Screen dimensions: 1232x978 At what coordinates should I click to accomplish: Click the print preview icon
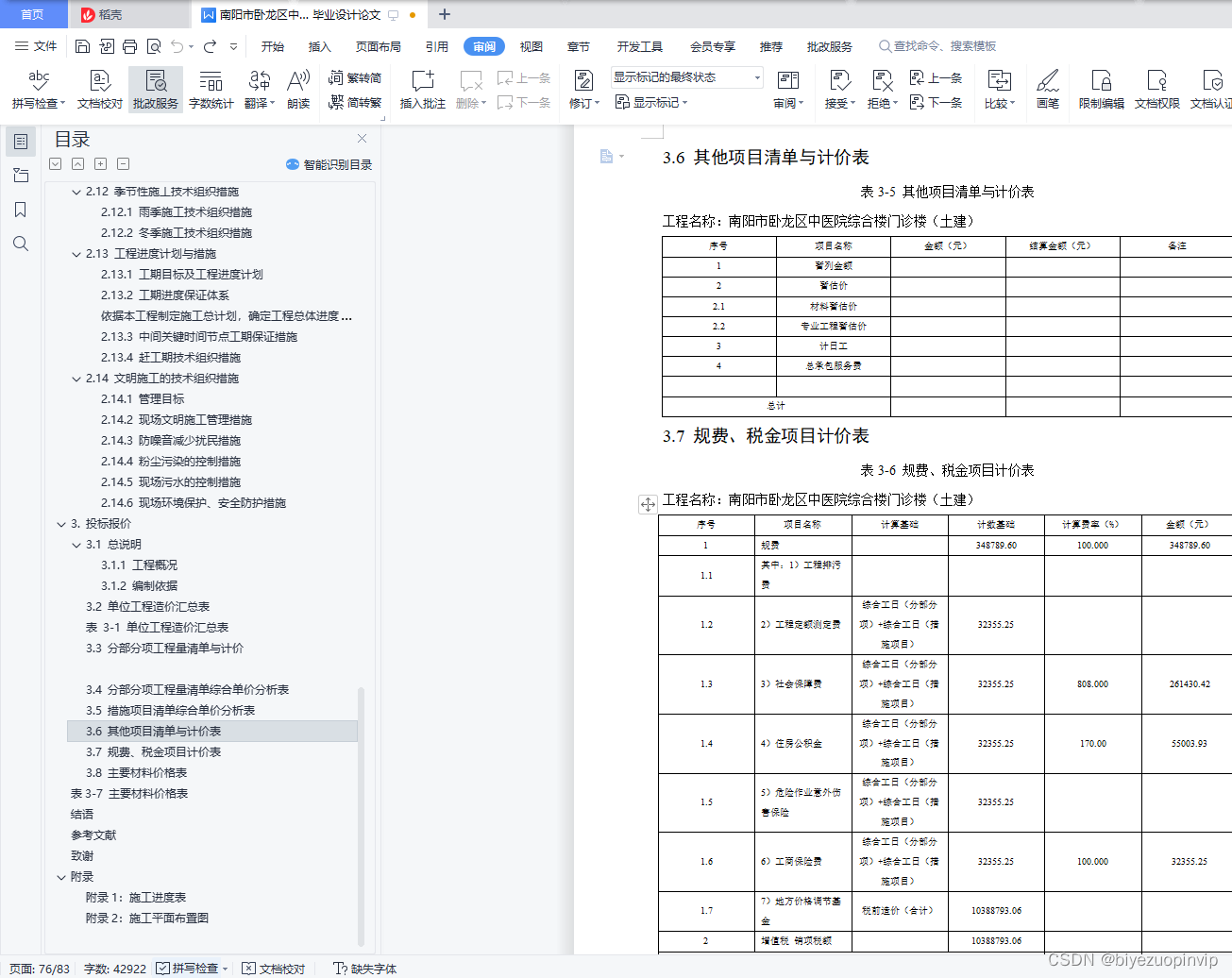pyautogui.click(x=154, y=46)
